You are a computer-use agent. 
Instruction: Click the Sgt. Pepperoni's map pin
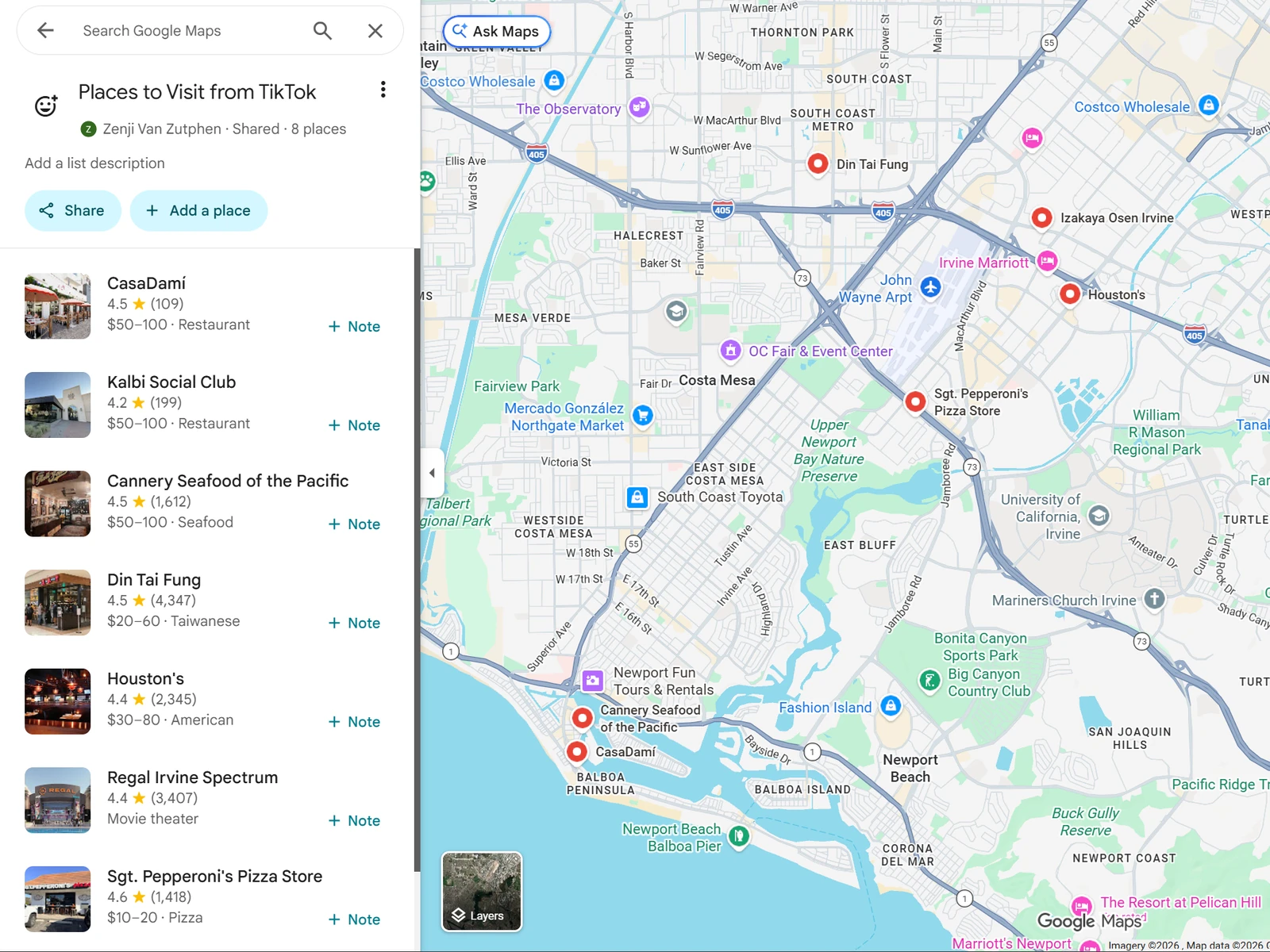tap(915, 401)
